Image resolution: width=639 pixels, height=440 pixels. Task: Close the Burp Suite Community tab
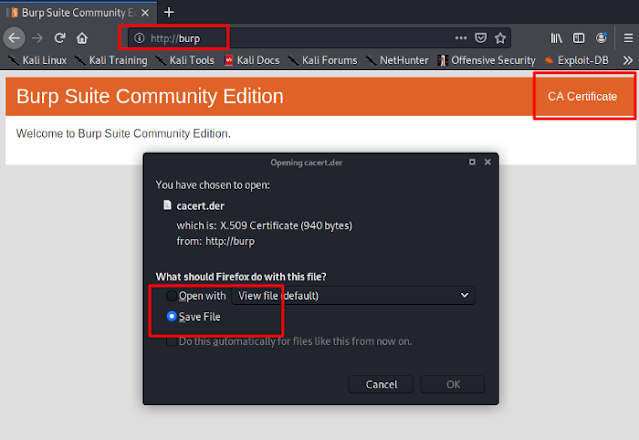(x=145, y=13)
